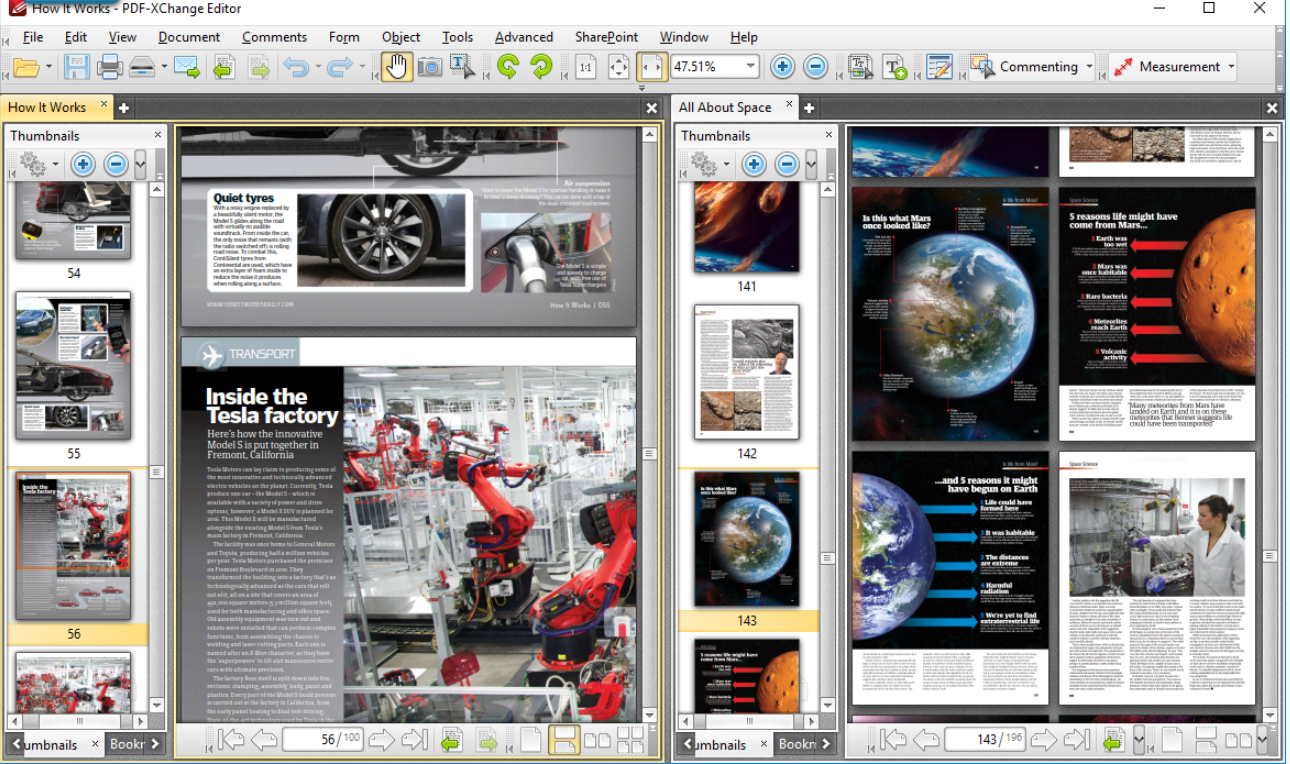Set zoom to actual size 1:1
This screenshot has height=764, width=1290.
click(586, 67)
